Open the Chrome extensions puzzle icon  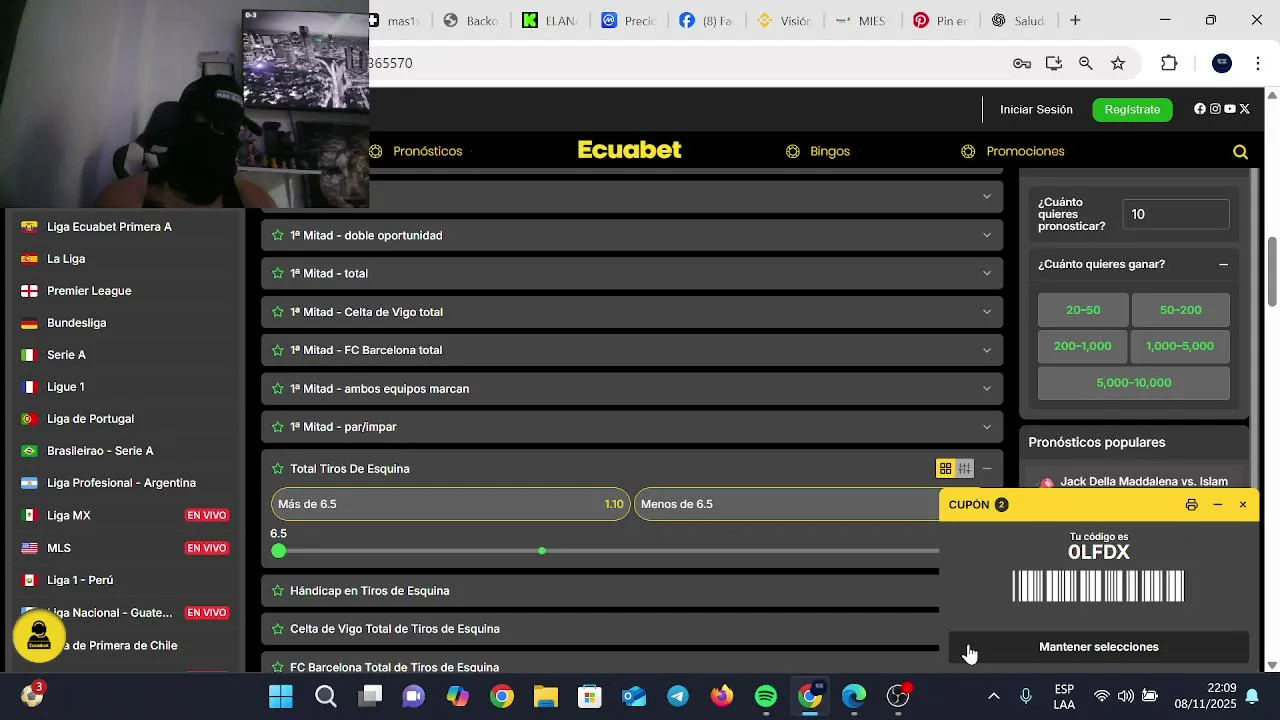pyautogui.click(x=1169, y=63)
